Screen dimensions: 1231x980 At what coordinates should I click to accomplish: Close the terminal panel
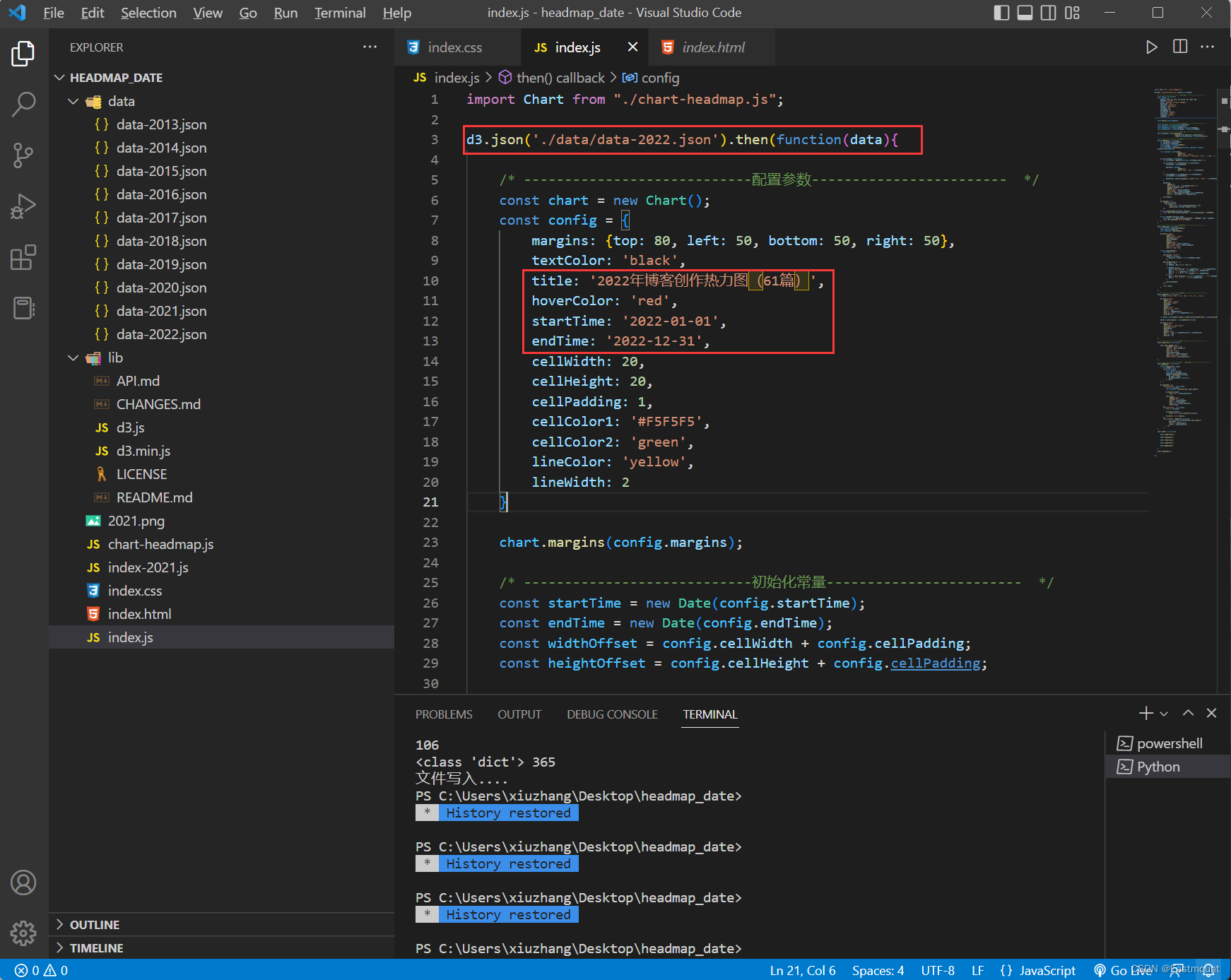(1211, 714)
